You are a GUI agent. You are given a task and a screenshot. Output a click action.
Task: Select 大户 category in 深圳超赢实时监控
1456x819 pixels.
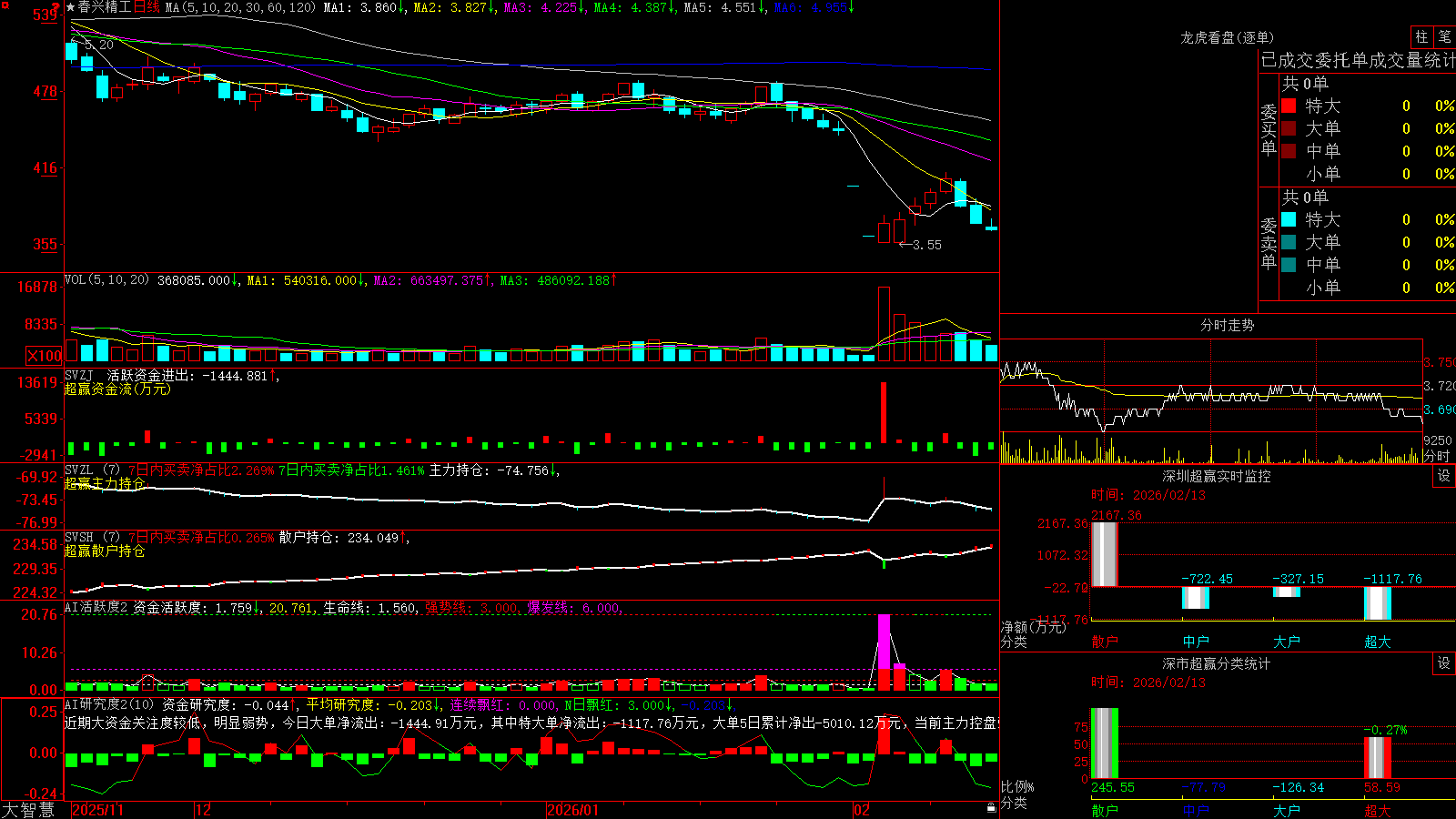click(1287, 642)
